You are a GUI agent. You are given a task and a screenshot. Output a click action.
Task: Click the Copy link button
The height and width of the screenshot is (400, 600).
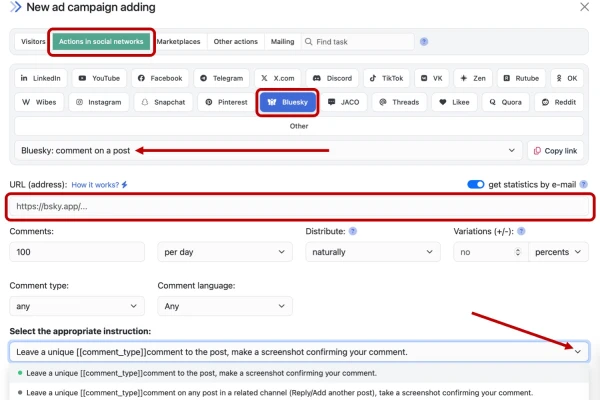coord(555,151)
